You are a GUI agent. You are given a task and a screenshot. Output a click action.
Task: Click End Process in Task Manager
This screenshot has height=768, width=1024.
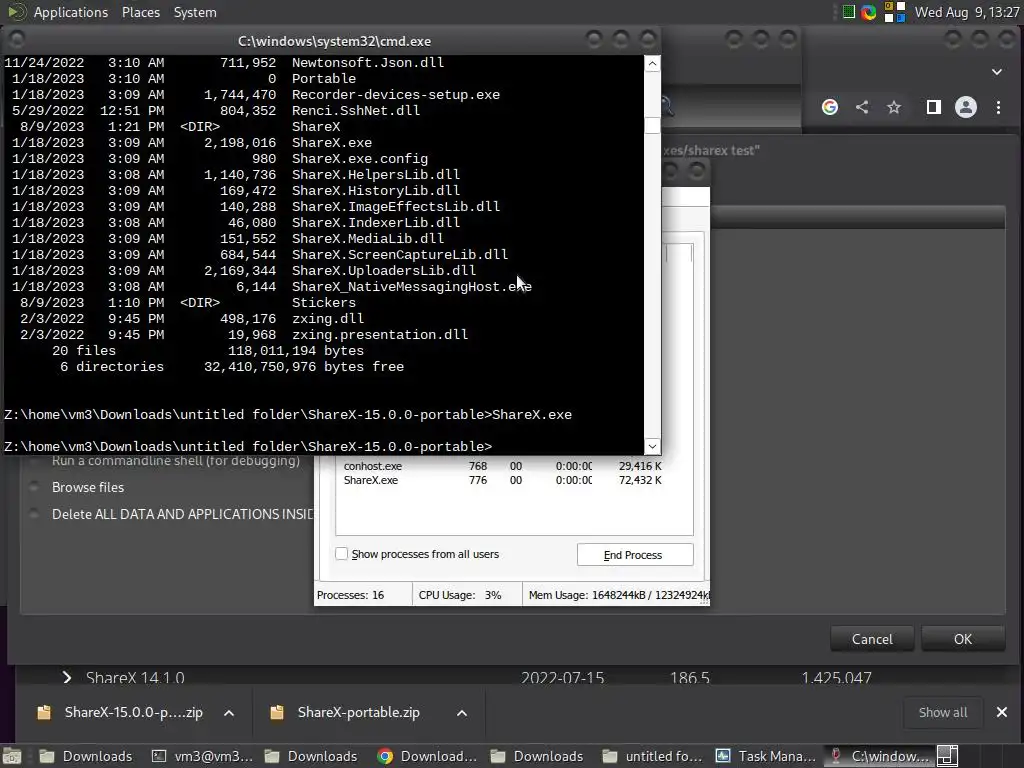coord(635,554)
